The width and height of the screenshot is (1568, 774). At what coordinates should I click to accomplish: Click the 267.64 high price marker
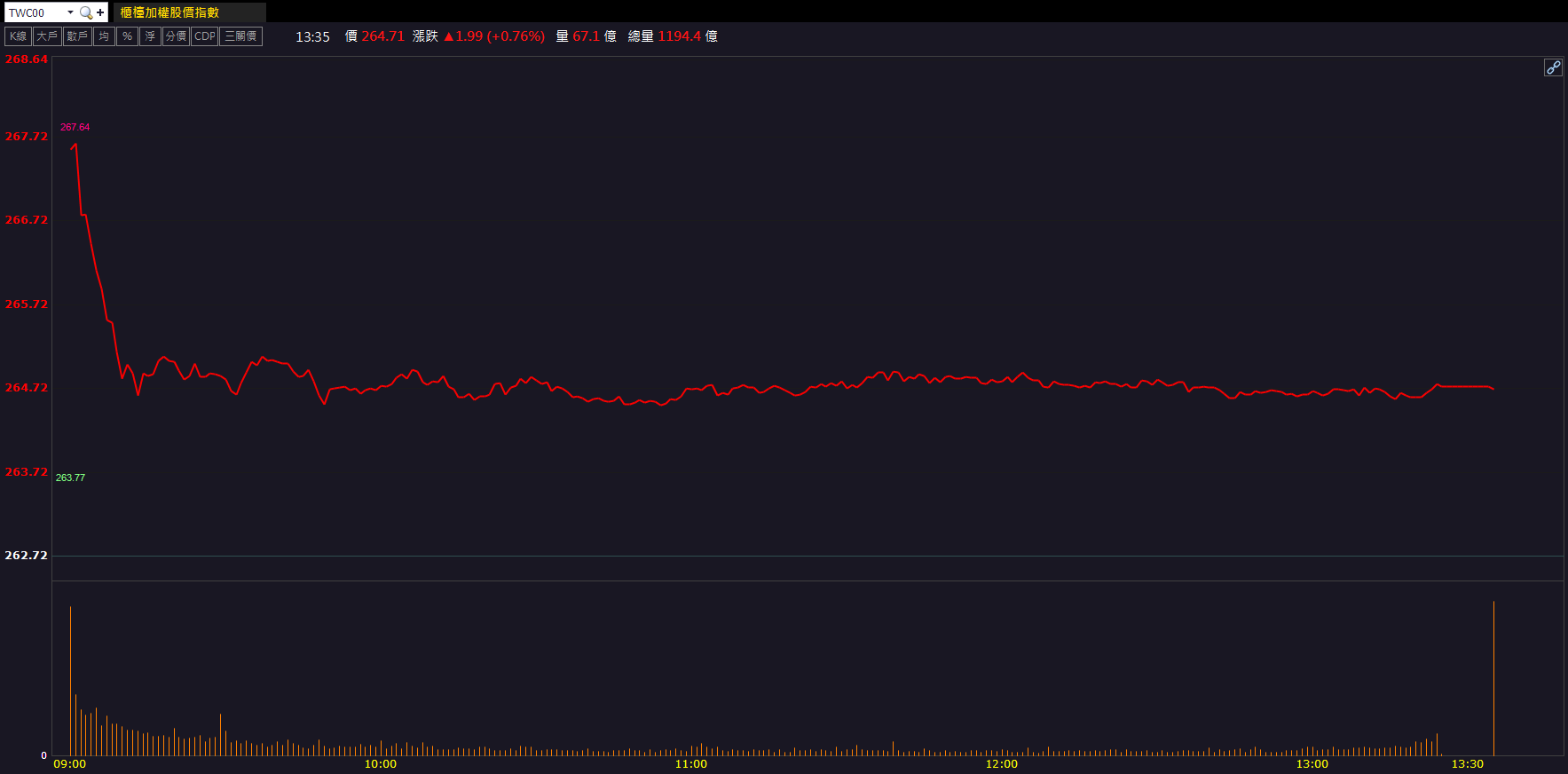[x=75, y=127]
